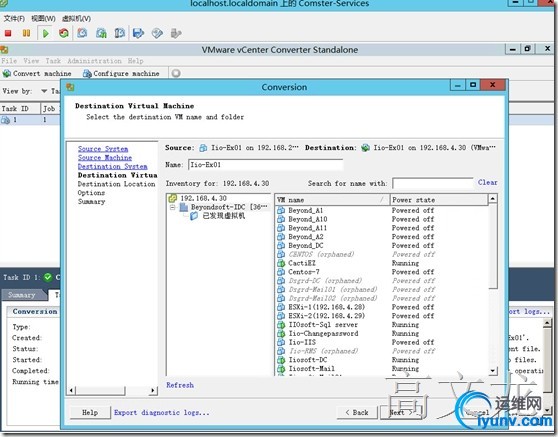
Task: Go to the Destination System step
Action: [112, 167]
